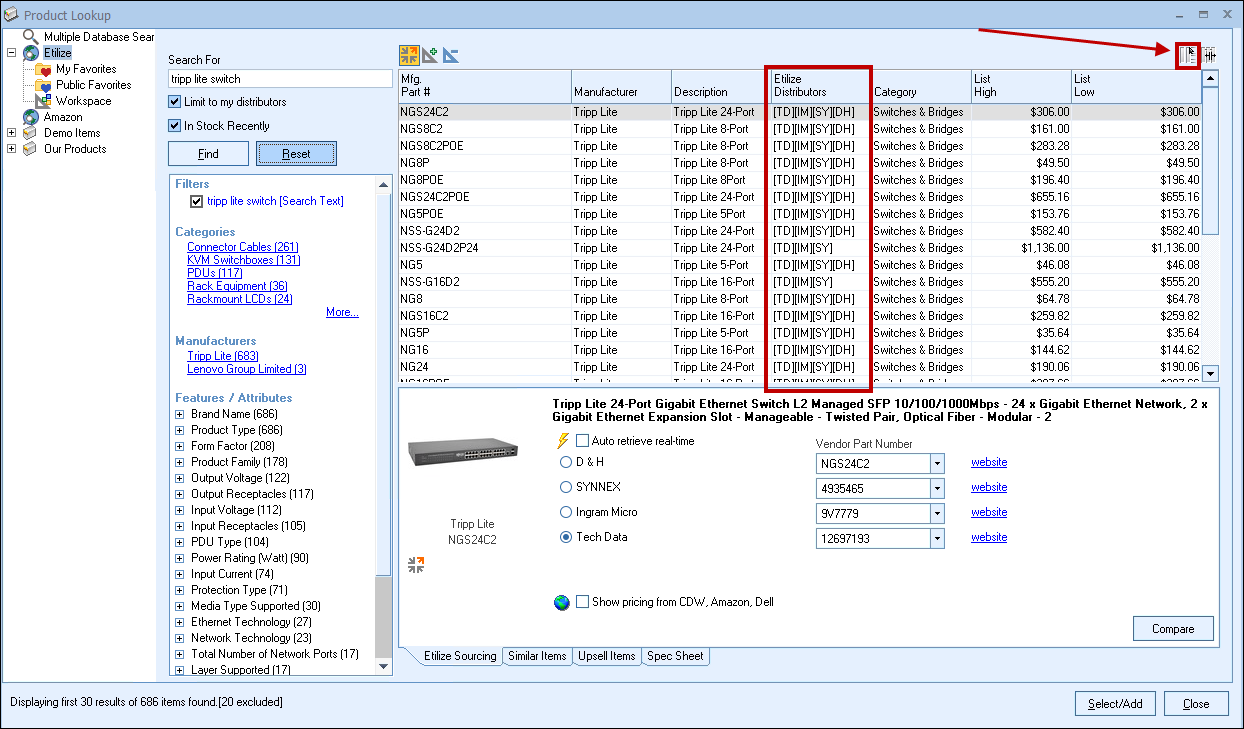
Task: Open Tech Data vendor part number dropdown
Action: click(937, 538)
